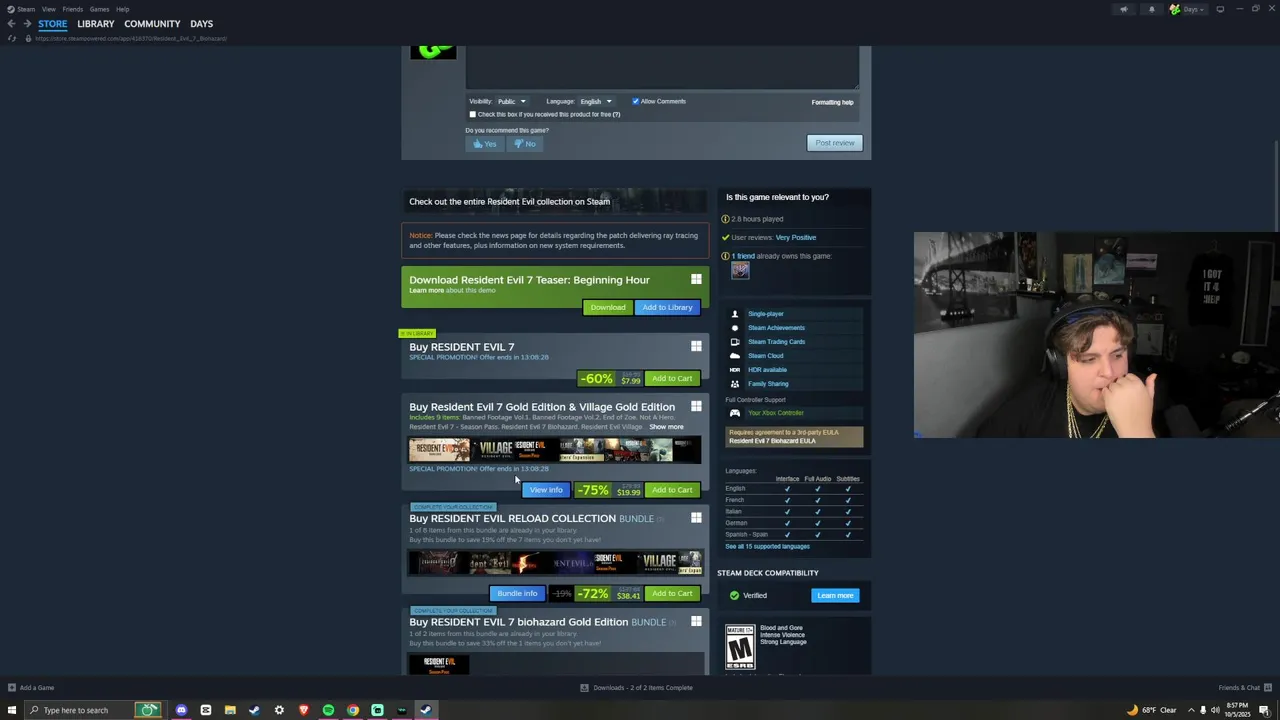Open the View menu
The width and height of the screenshot is (1280, 720).
point(48,9)
